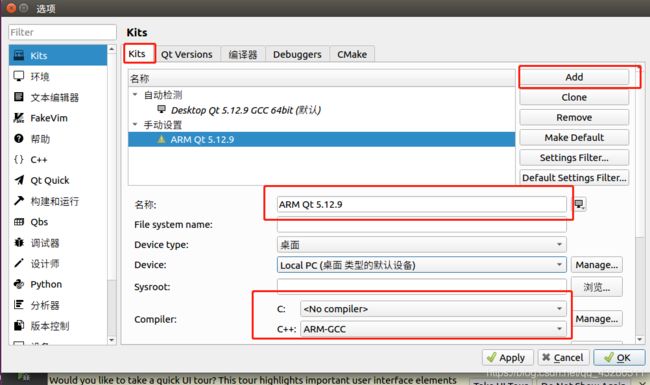Focus the Filter search field
This screenshot has height=385, width=650.
[x=62, y=32]
